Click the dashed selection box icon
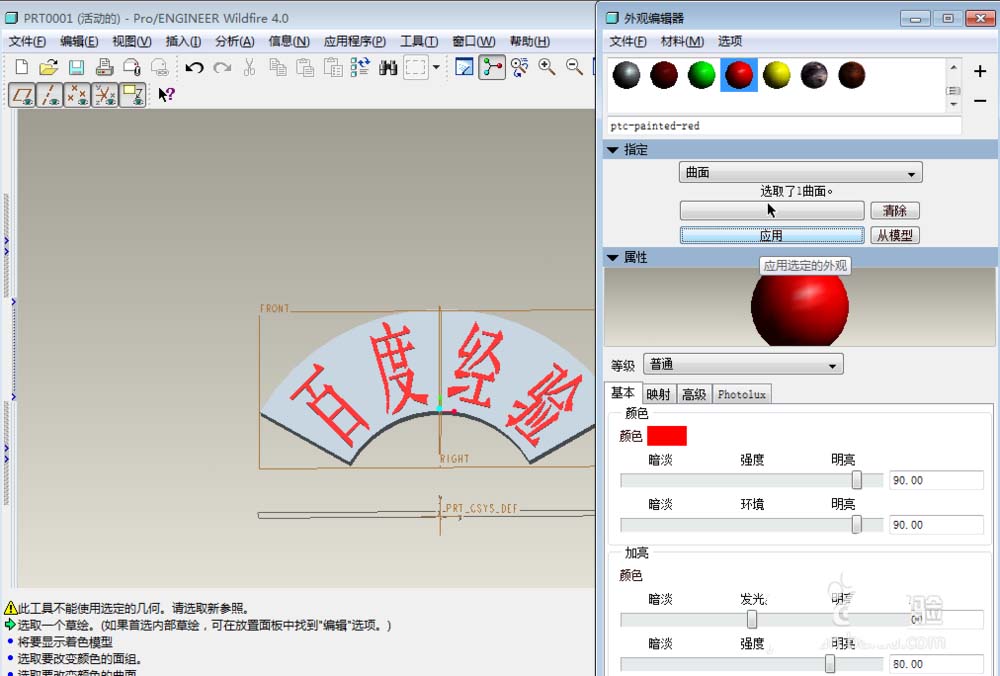This screenshot has height=676, width=1000. [416, 67]
